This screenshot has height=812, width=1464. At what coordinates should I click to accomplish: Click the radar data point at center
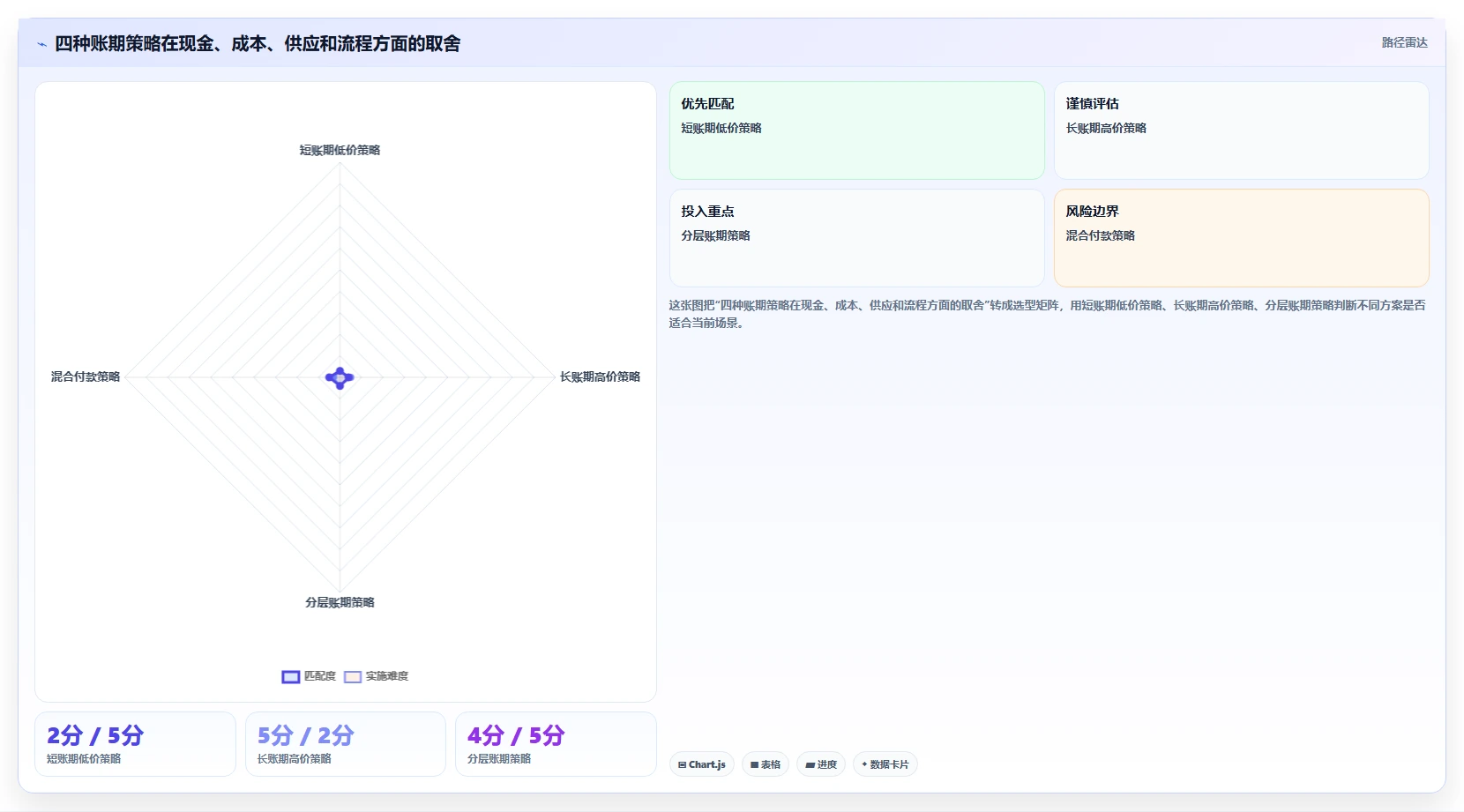point(340,378)
